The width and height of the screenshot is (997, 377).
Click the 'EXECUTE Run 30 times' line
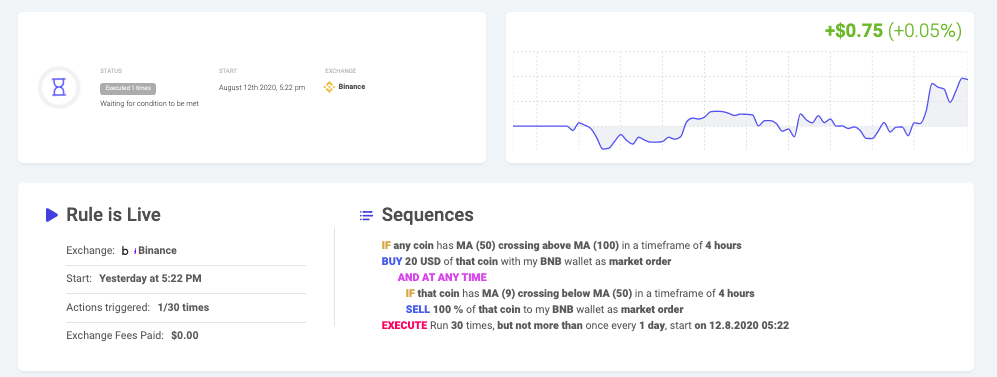[585, 326]
